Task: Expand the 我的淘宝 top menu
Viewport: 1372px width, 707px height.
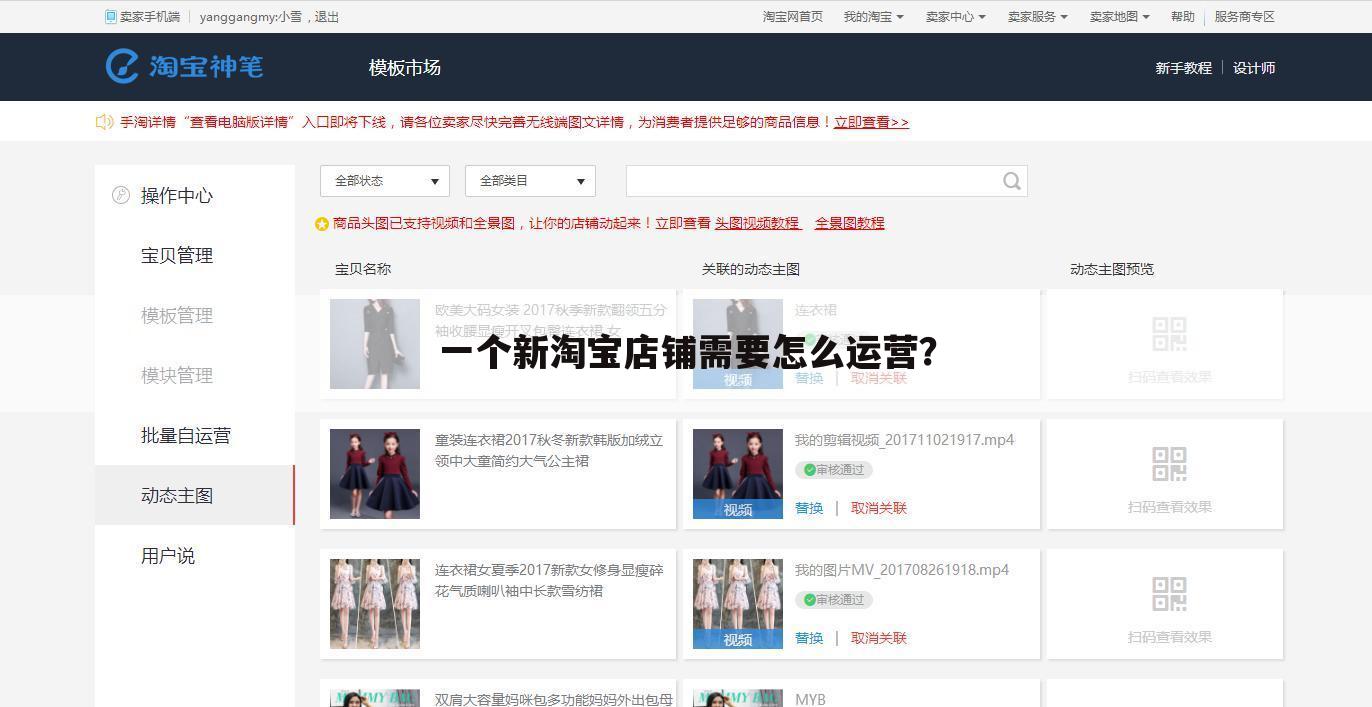Action: tap(873, 17)
